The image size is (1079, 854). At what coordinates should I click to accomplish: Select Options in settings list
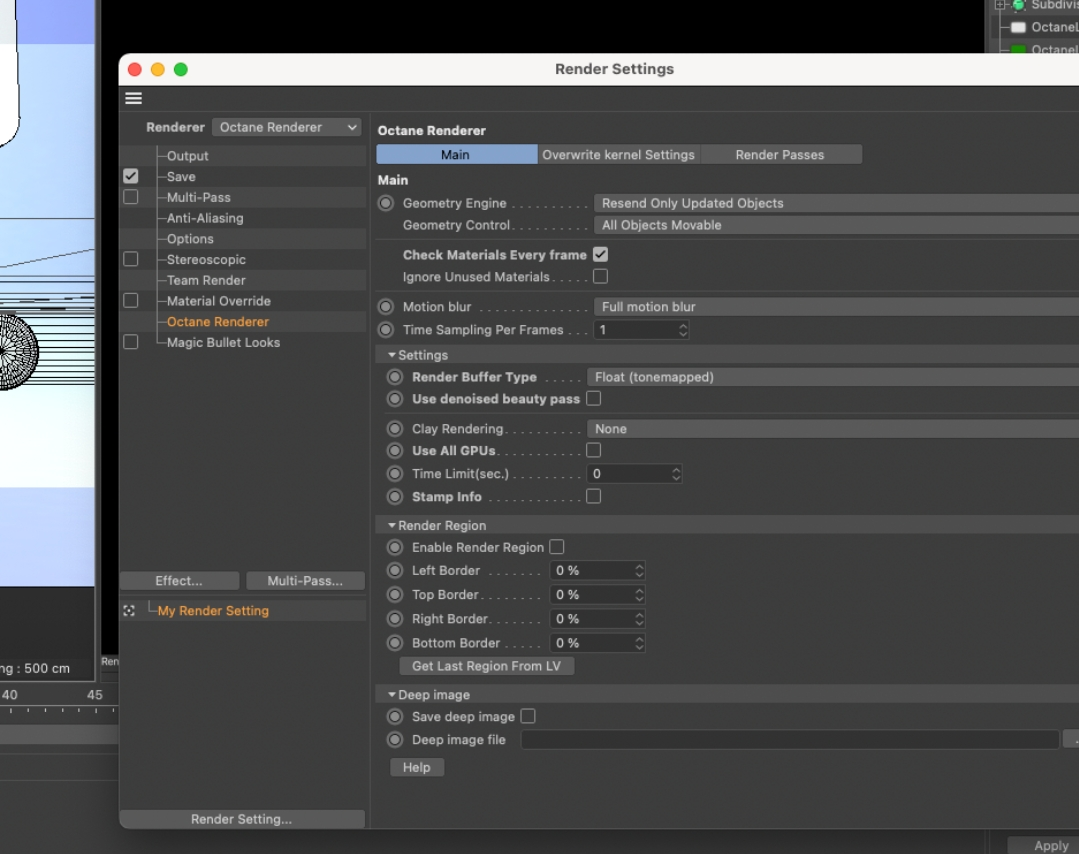tap(191, 239)
